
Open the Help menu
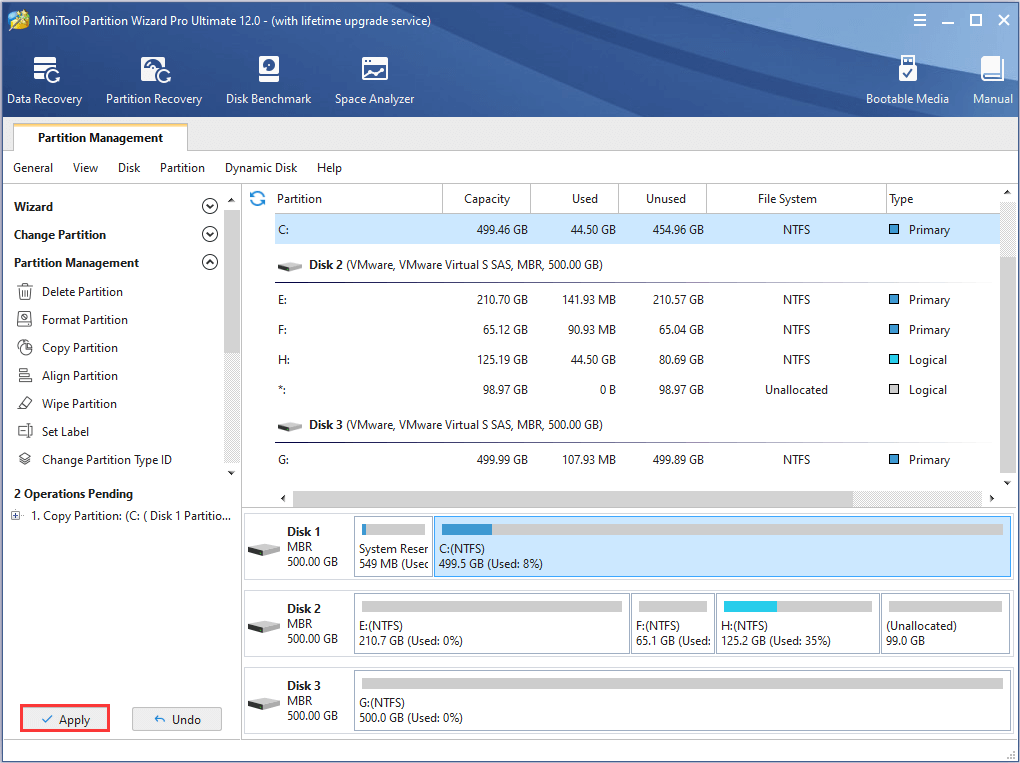pyautogui.click(x=329, y=168)
